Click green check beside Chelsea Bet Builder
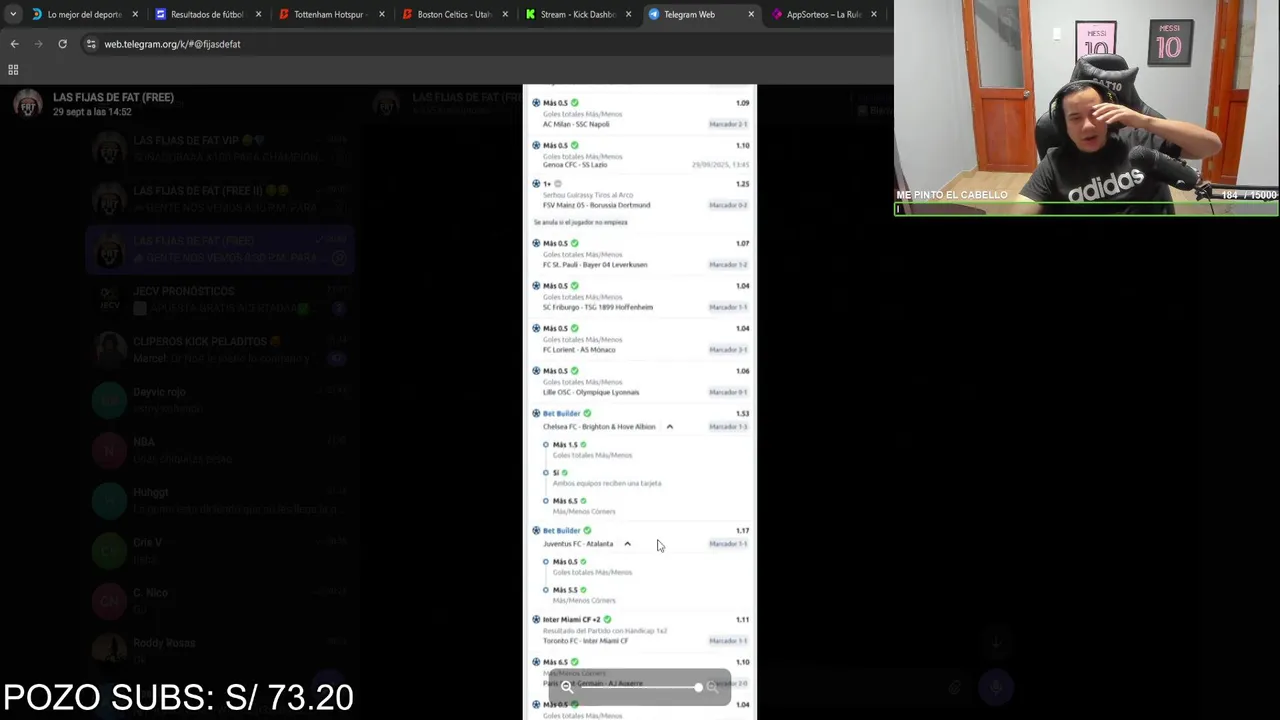Screen dimensions: 1280x720 (587, 413)
